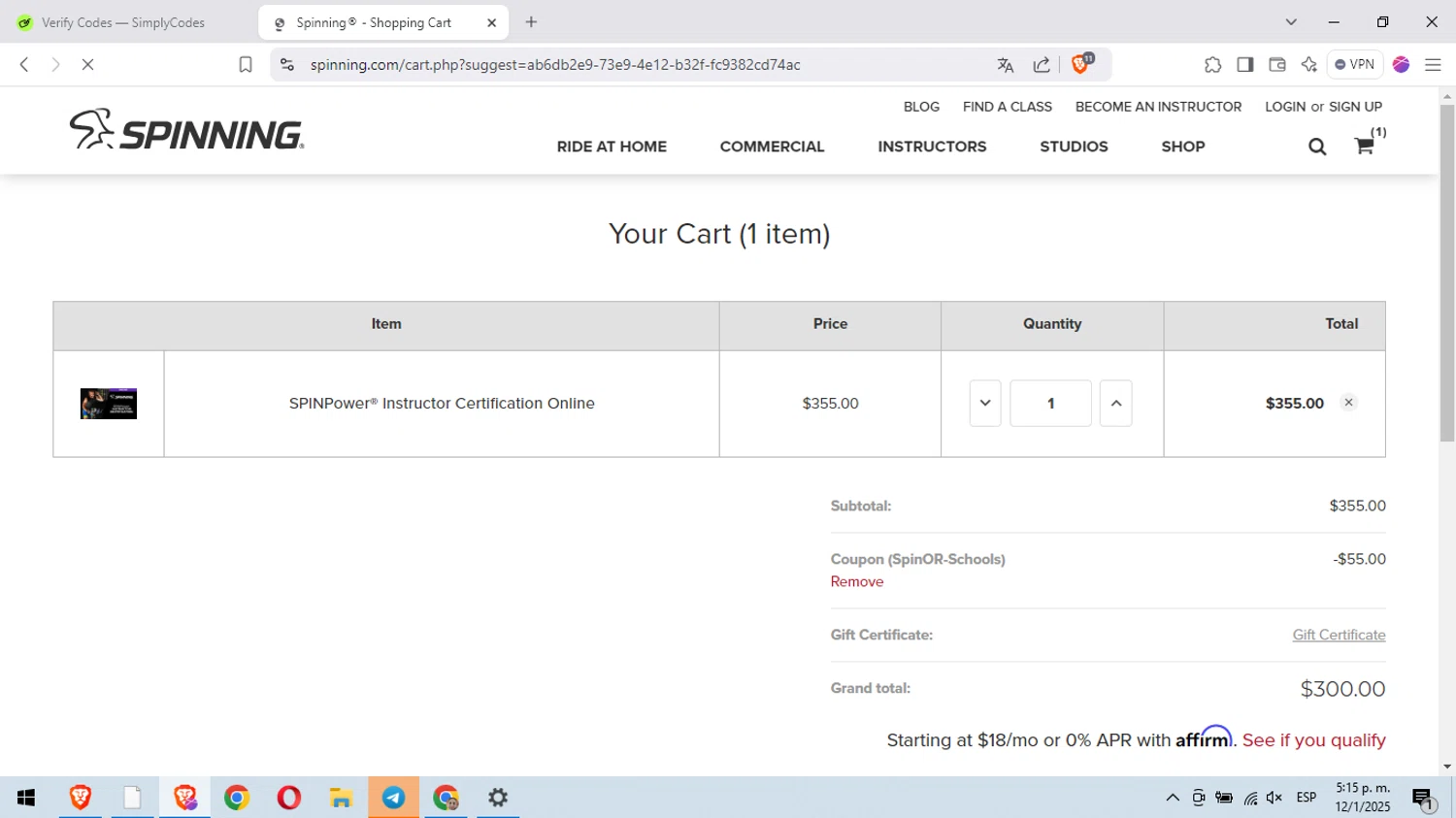Screen dimensions: 1456x818
Task: Open STUDIOS menu
Action: click(x=1074, y=147)
